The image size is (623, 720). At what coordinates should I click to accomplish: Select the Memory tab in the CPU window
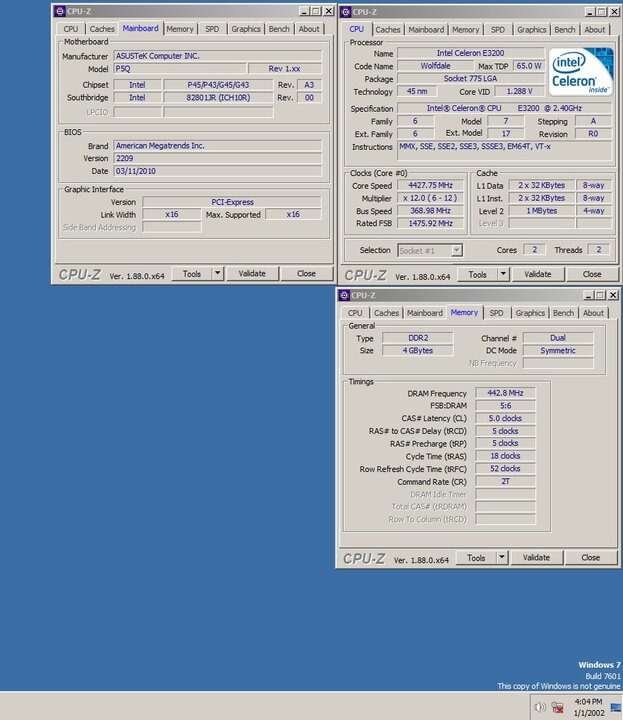(466, 29)
